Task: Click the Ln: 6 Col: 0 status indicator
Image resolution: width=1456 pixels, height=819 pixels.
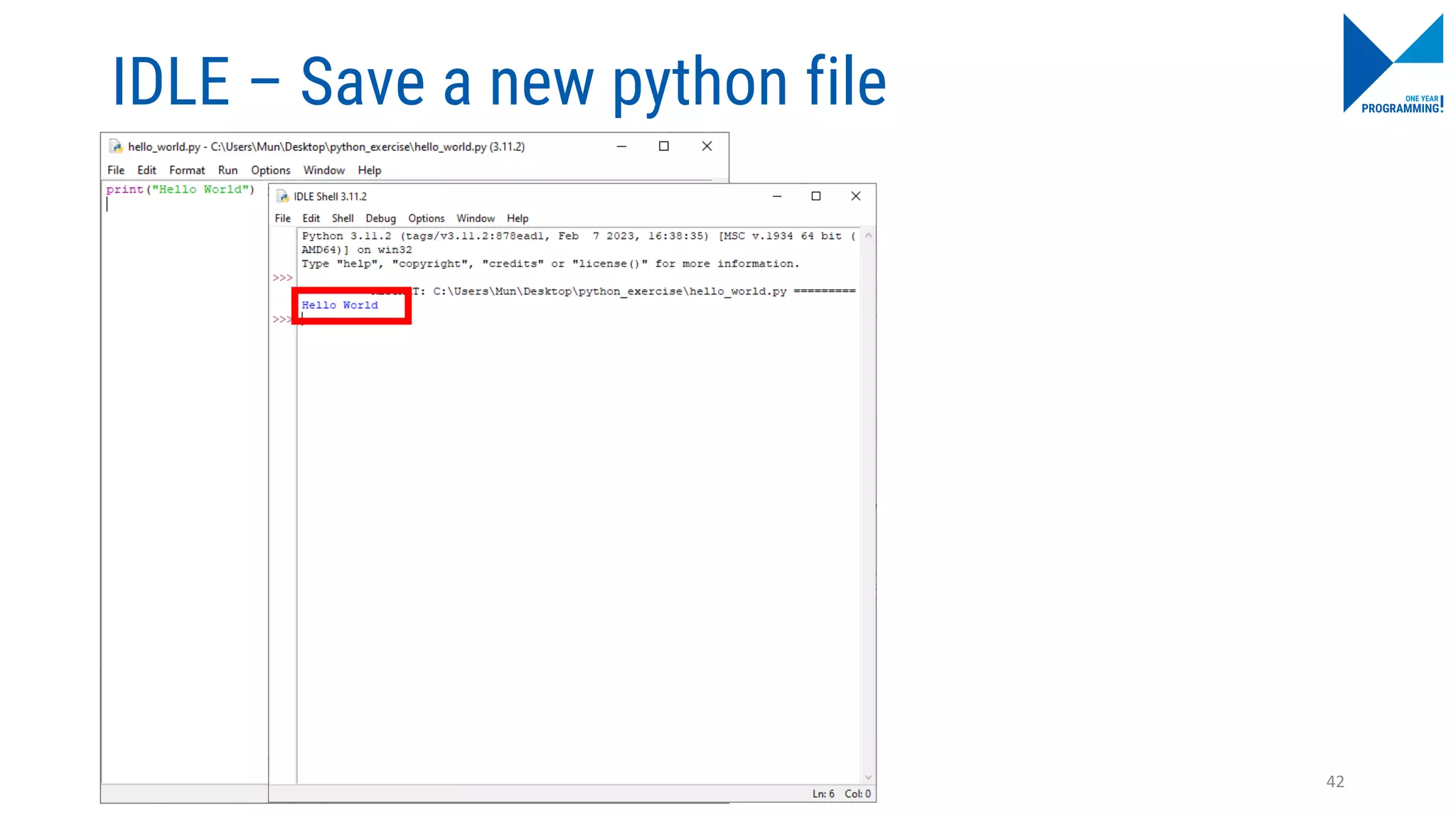Action: point(842,793)
